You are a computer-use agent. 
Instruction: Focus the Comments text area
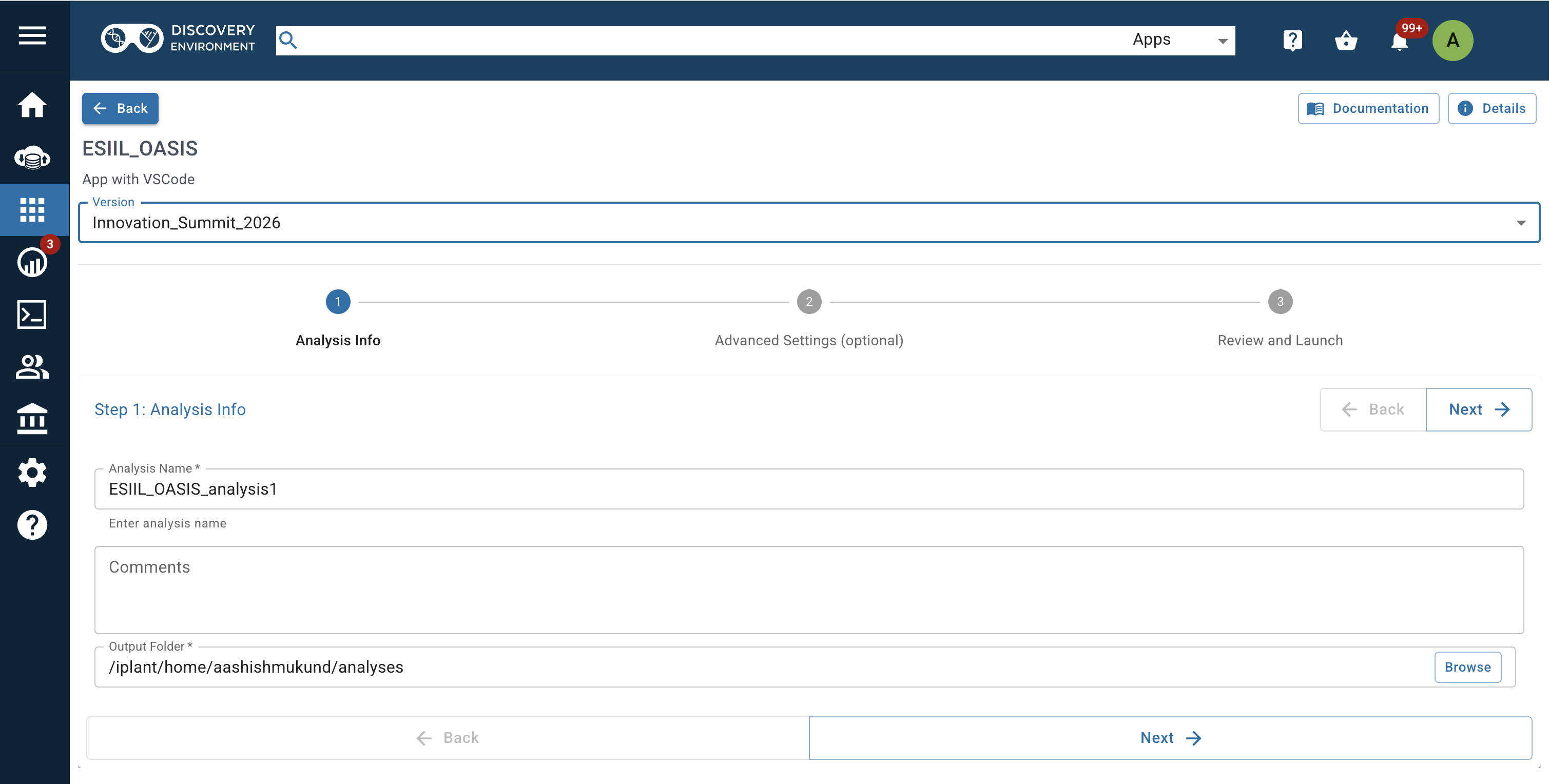(809, 590)
